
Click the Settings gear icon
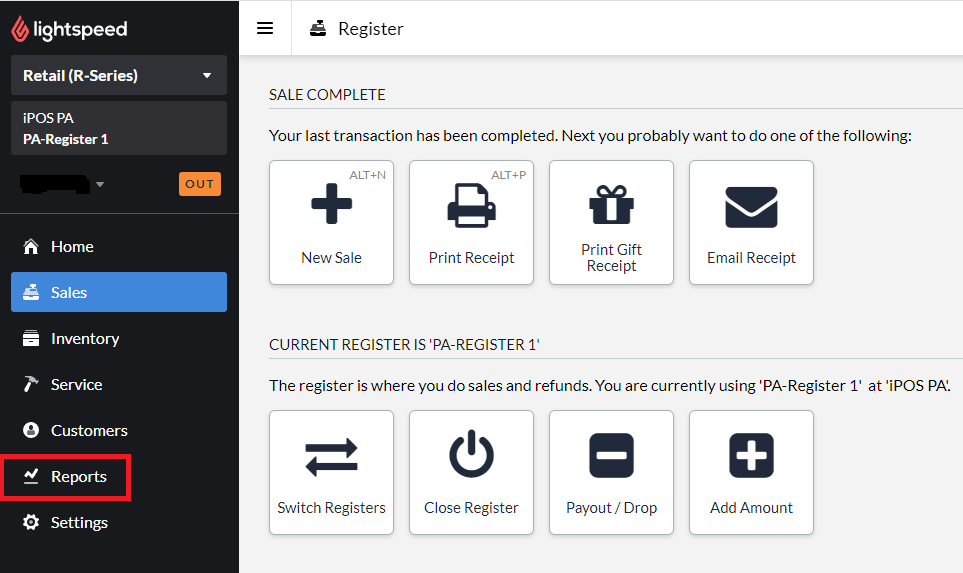click(31, 523)
